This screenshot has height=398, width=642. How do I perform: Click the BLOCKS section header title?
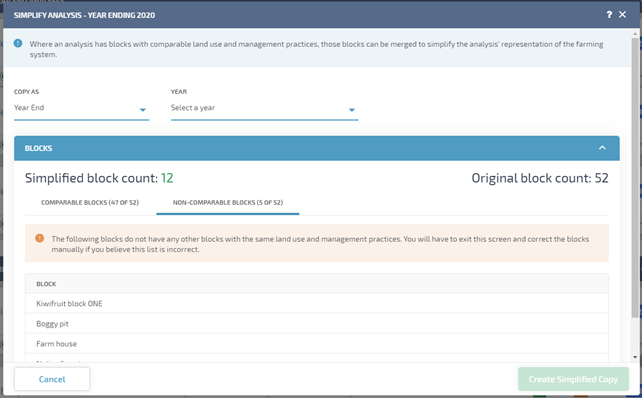click(x=38, y=148)
